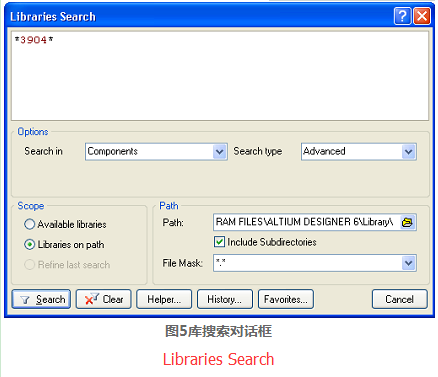Image resolution: width=438 pixels, height=377 pixels.
Task: Click the File Mask text field
Action: click(307, 263)
